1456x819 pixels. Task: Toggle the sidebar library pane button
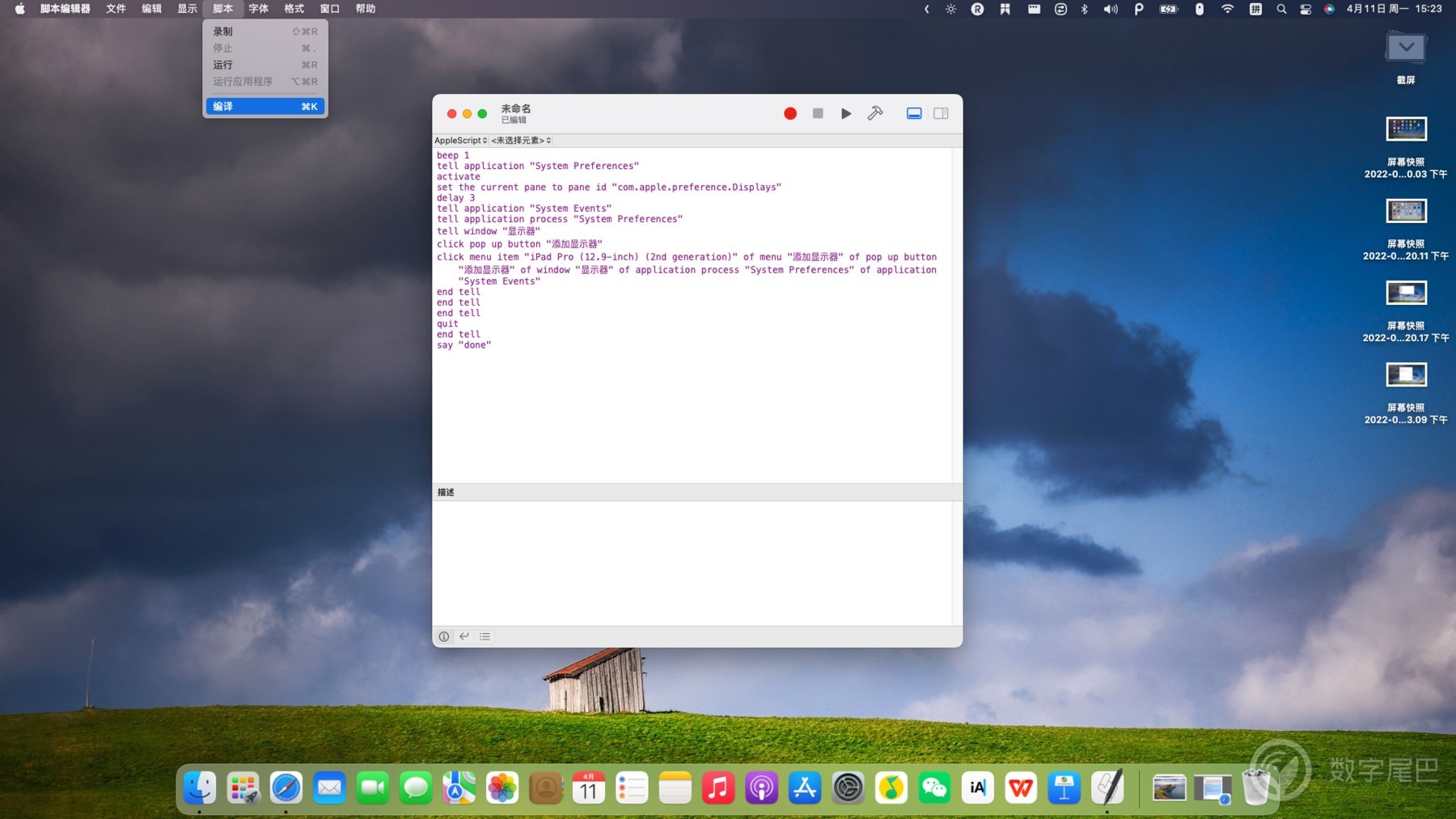point(941,114)
